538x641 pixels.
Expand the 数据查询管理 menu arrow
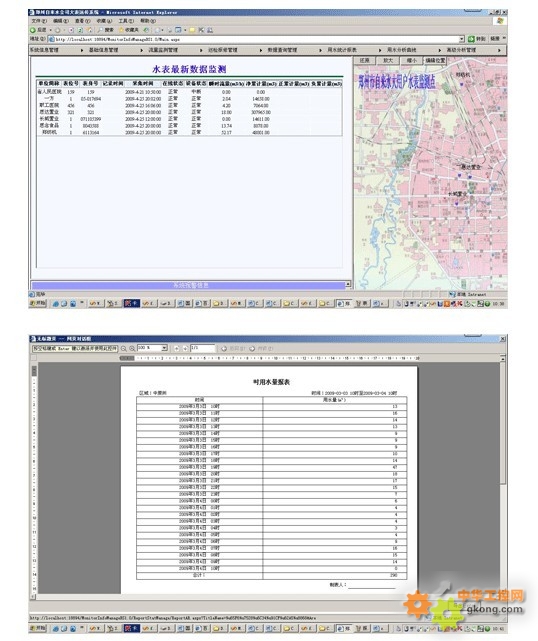[x=321, y=50]
